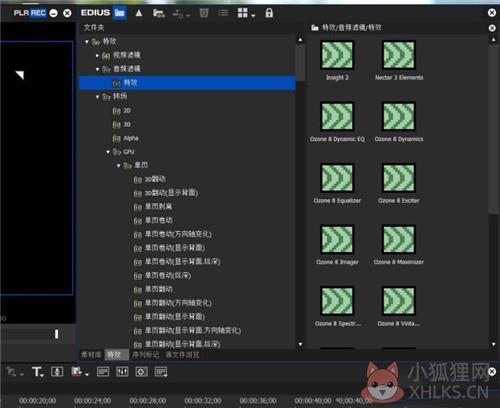
Task: Toggle the folder view icon beside EDIUS
Action: [120, 13]
